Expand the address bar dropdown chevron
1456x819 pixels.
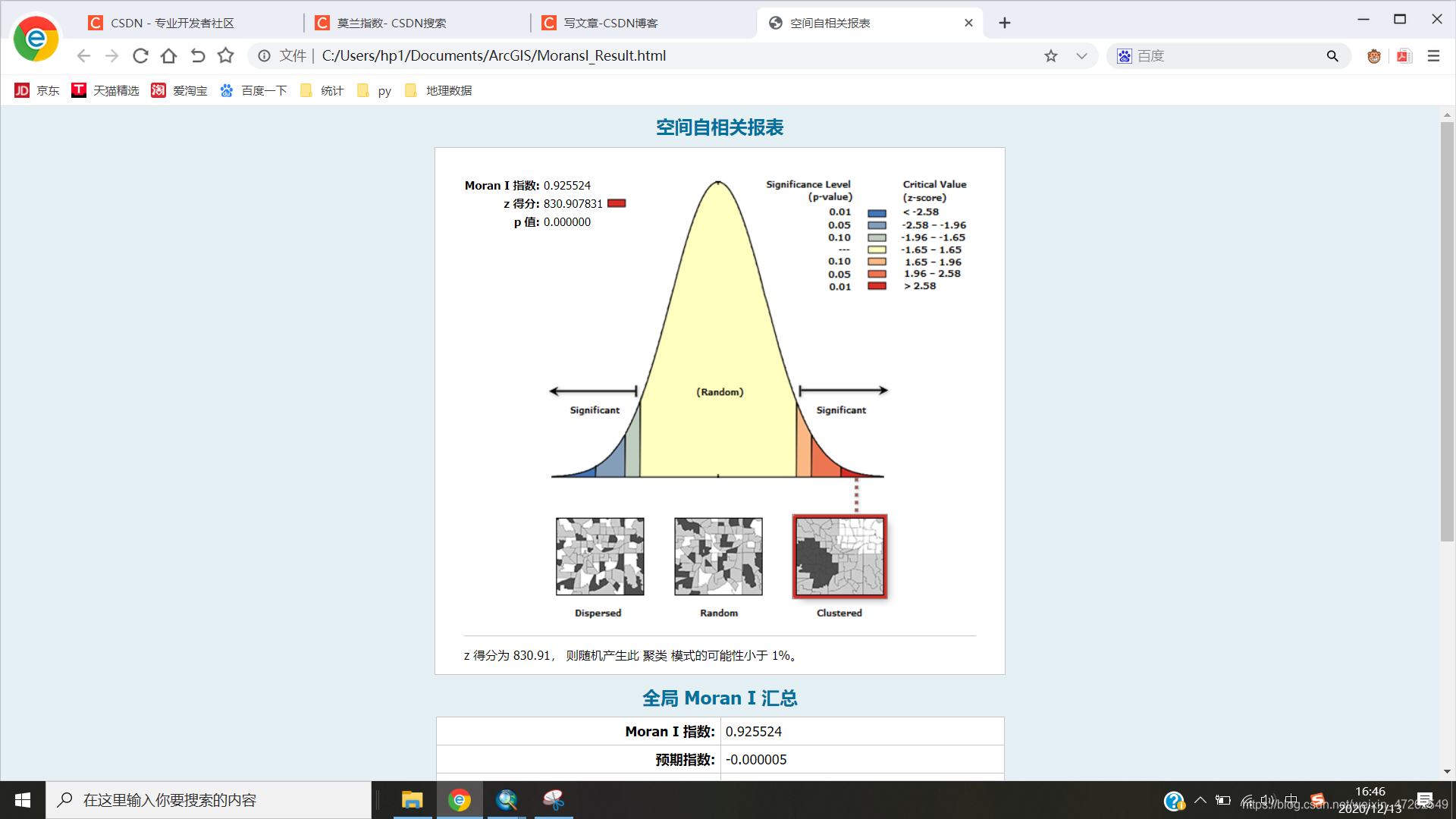[x=1081, y=55]
